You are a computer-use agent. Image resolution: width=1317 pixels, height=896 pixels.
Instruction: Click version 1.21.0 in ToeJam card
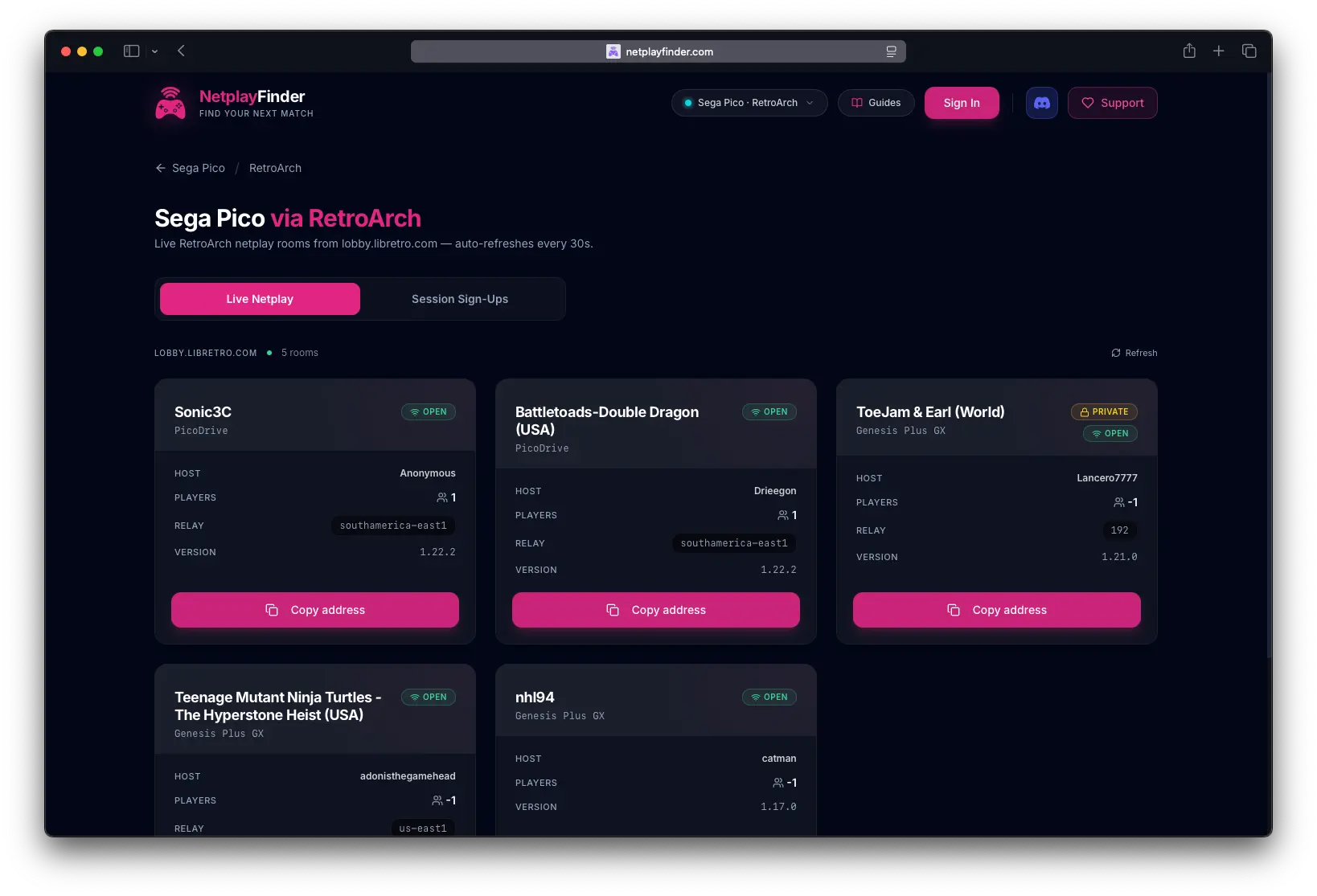click(x=1119, y=557)
